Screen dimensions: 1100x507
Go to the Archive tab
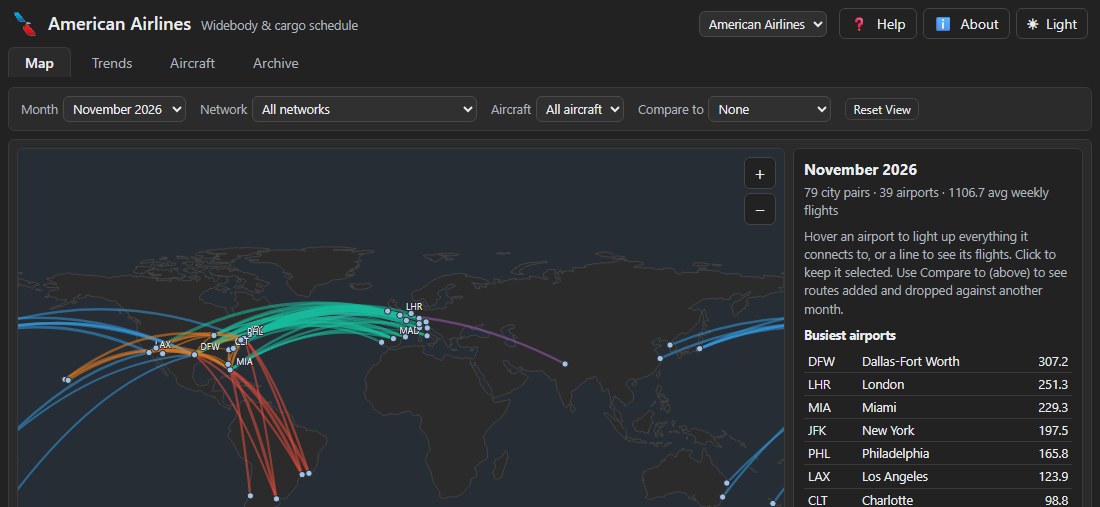pos(276,63)
